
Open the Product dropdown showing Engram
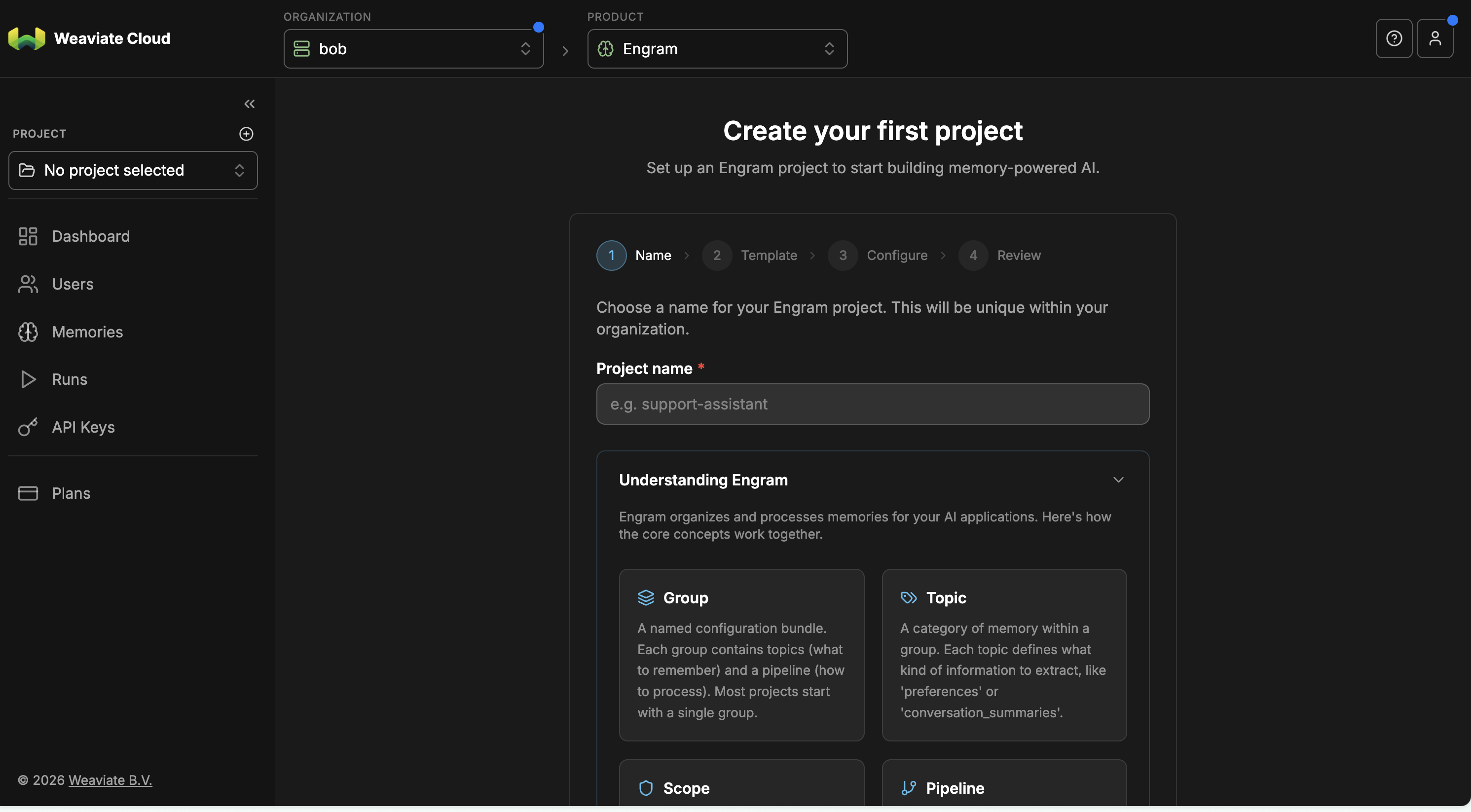tap(717, 49)
